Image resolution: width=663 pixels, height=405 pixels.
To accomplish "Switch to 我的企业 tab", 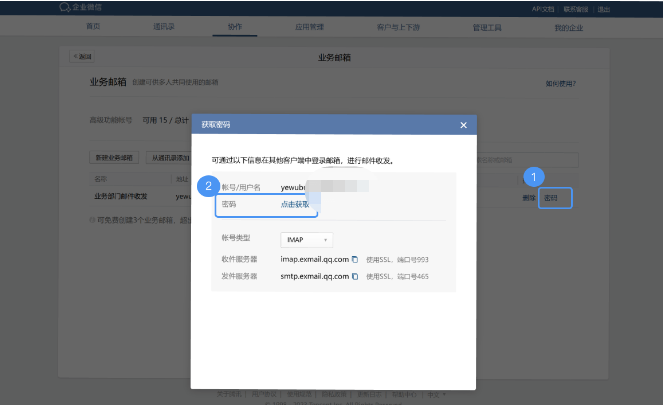I will [x=568, y=27].
